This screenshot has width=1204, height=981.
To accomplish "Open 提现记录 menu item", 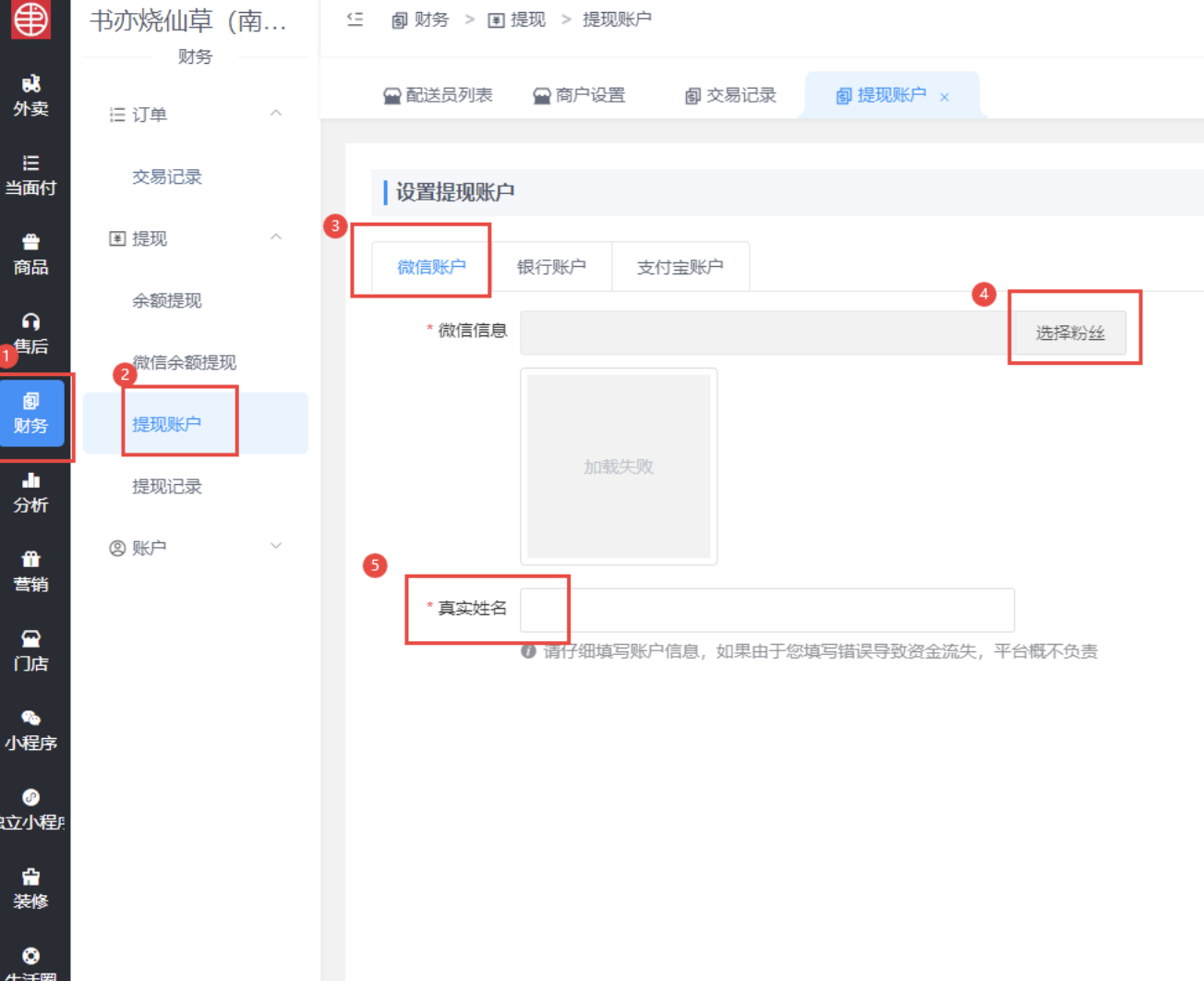I will [x=167, y=486].
